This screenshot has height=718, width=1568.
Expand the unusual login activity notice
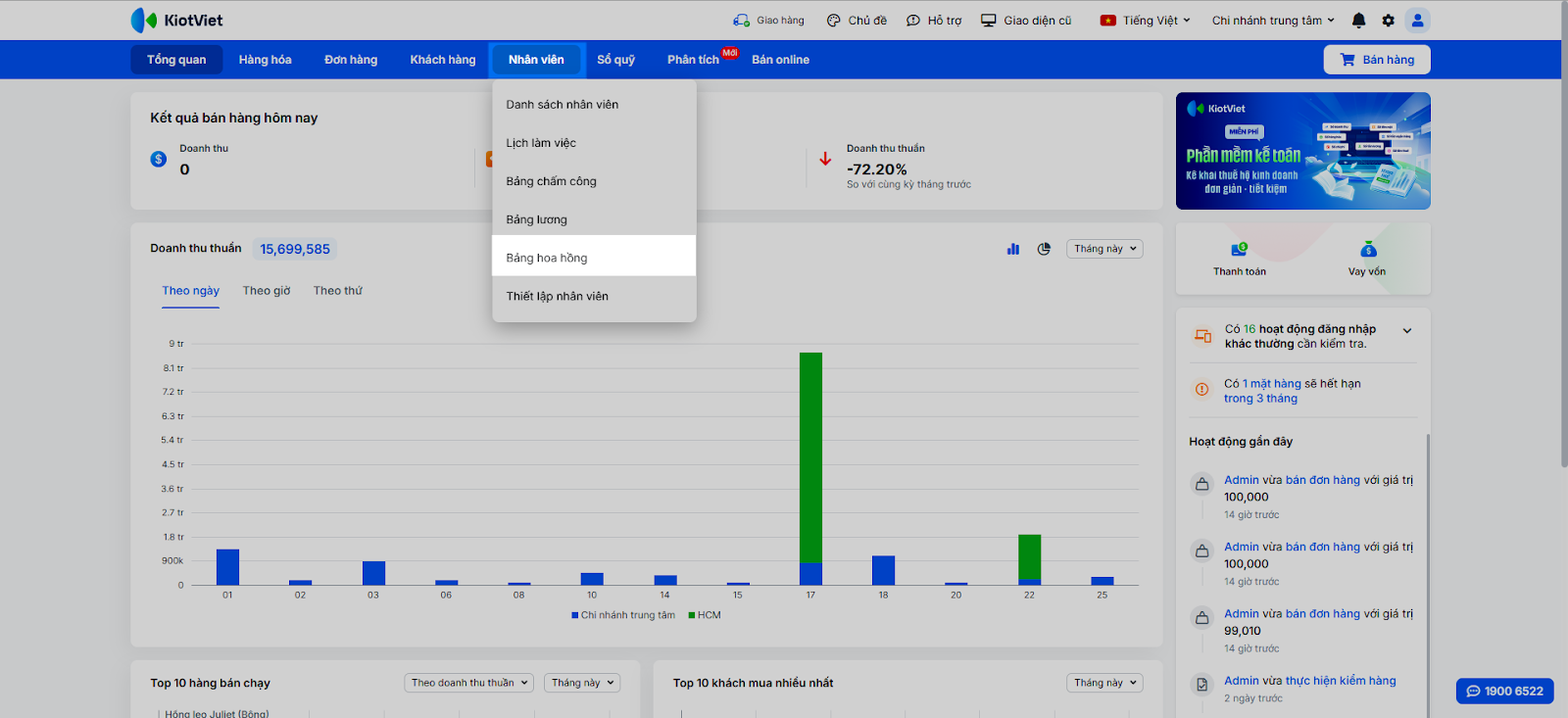click(x=1407, y=331)
